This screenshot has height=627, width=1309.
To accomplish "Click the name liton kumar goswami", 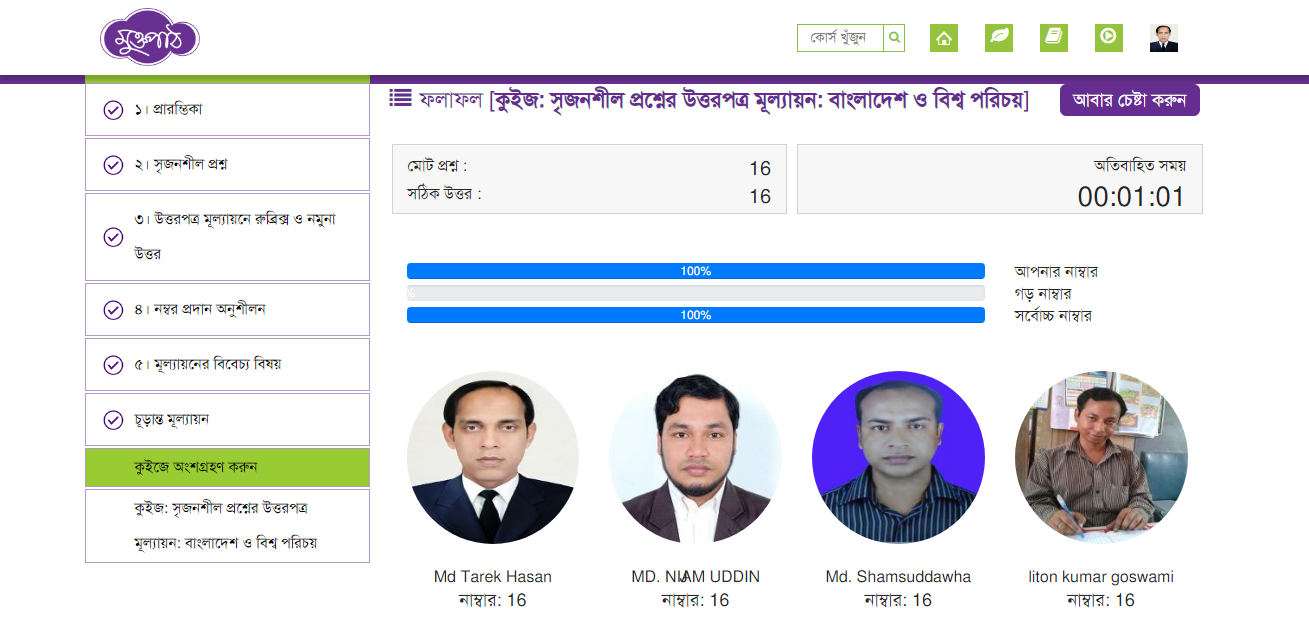I will (x=1101, y=577).
